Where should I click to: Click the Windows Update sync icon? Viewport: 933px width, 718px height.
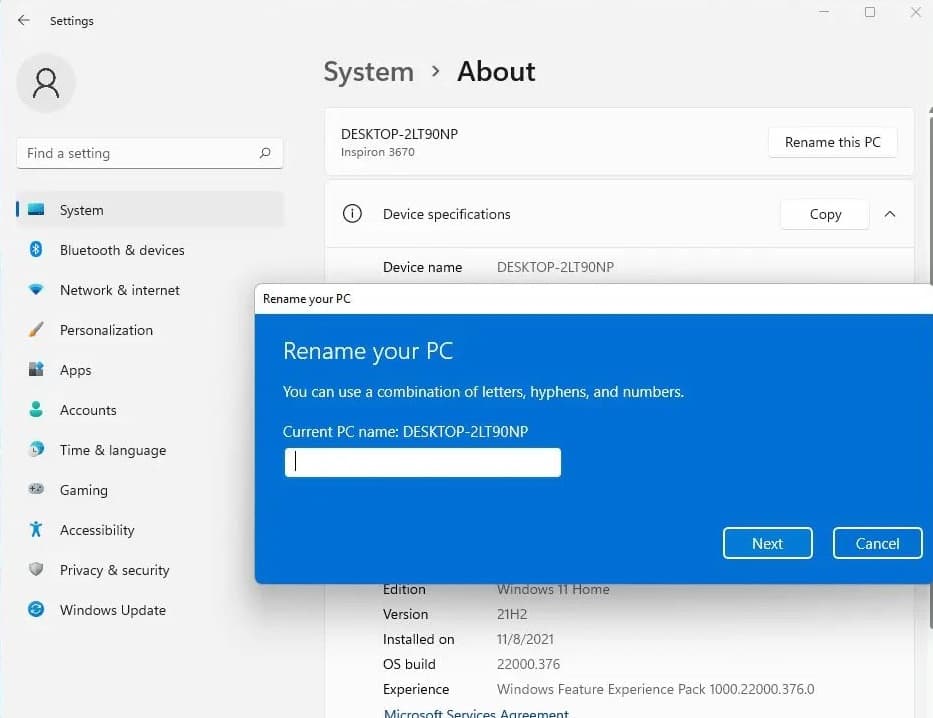coord(36,610)
